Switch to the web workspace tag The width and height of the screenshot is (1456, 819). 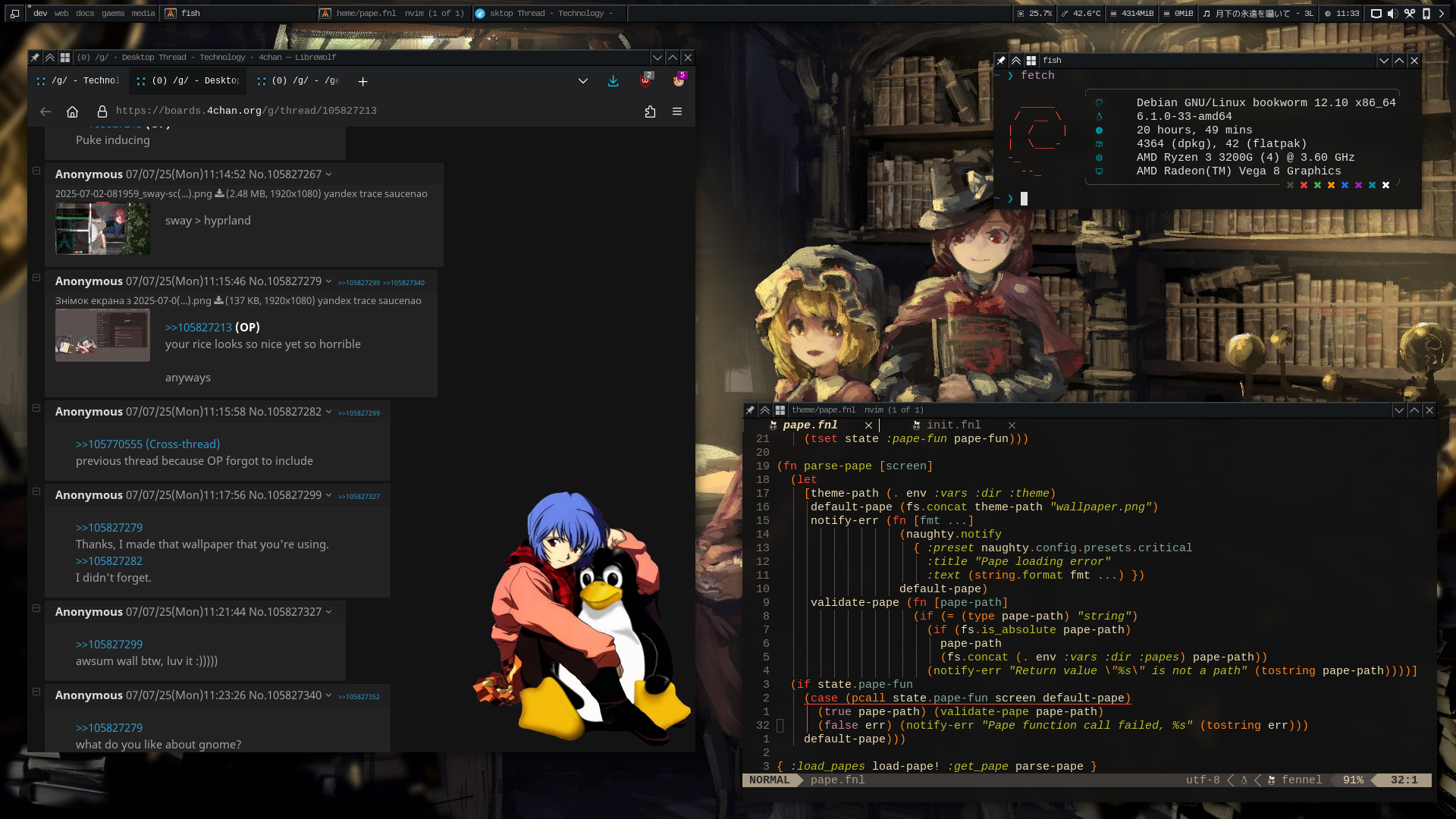pos(61,13)
